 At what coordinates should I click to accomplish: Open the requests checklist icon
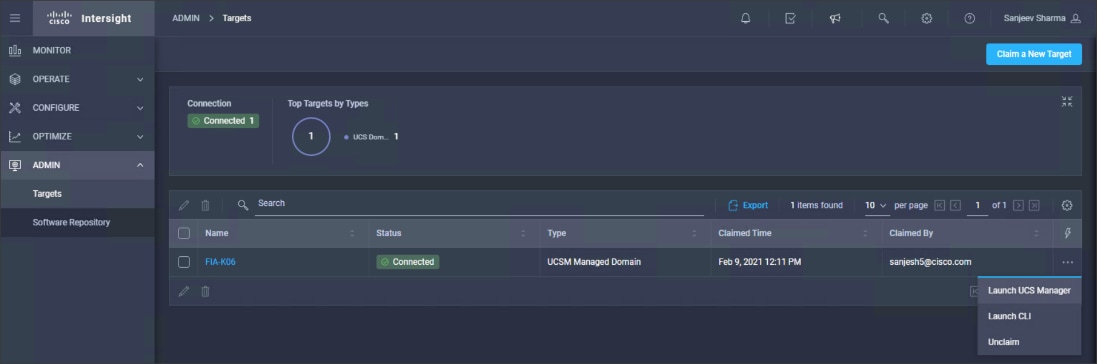[x=790, y=18]
